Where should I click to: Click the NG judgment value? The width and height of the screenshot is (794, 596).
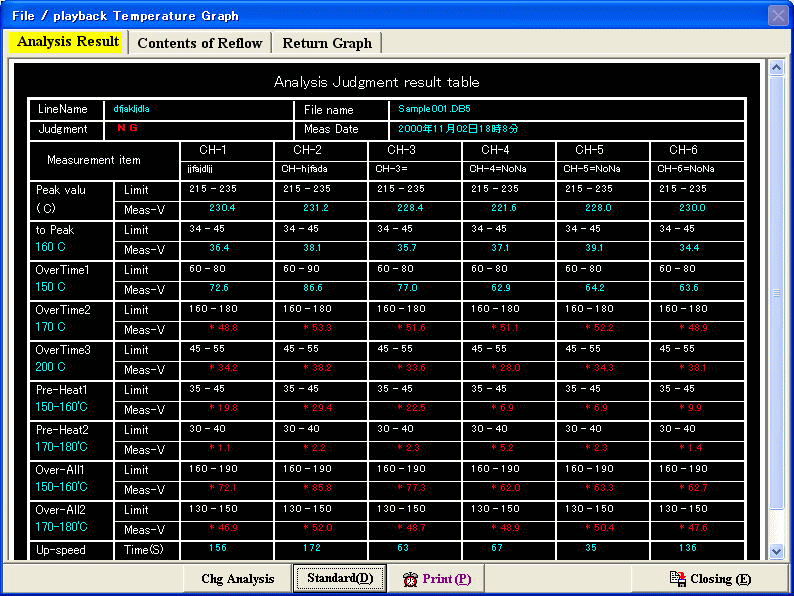point(127,128)
